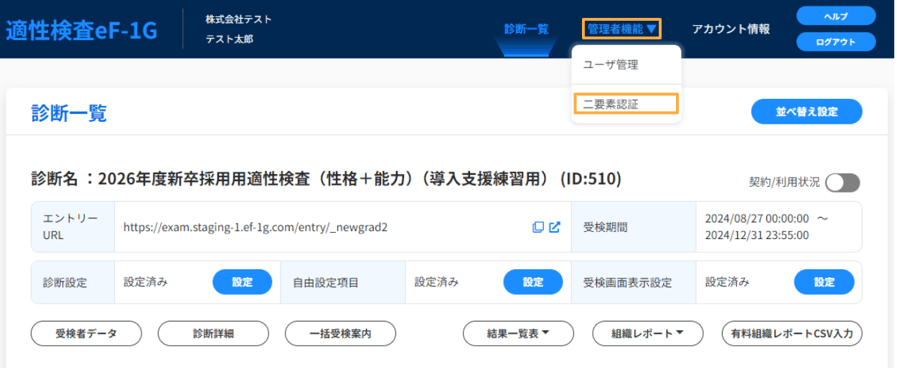Viewport: 897px width, 368px height.
Task: Expand the 管理者機能 dropdown menu
Action: point(622,29)
